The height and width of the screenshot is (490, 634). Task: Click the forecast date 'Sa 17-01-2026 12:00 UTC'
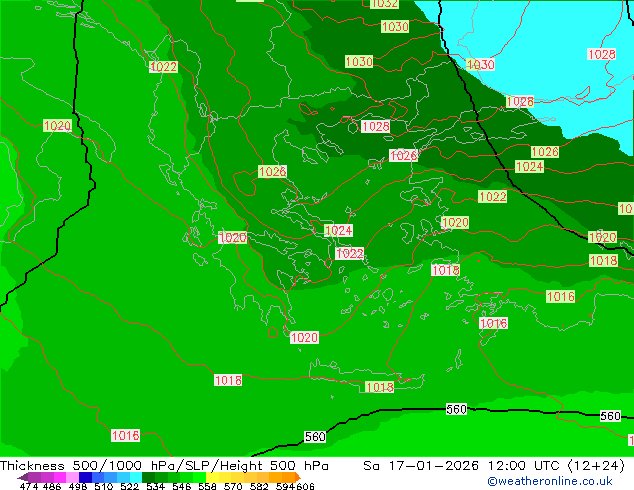tap(464, 466)
